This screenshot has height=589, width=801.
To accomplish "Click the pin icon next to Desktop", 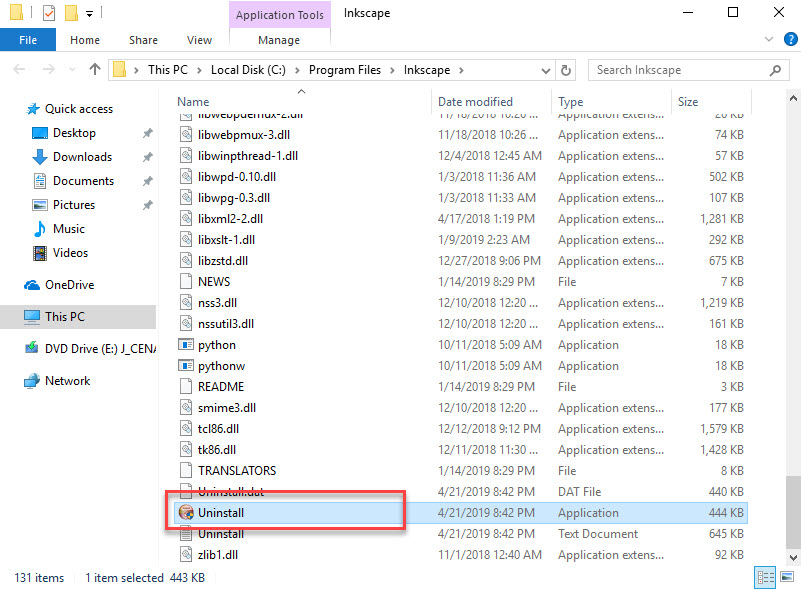I will [148, 133].
